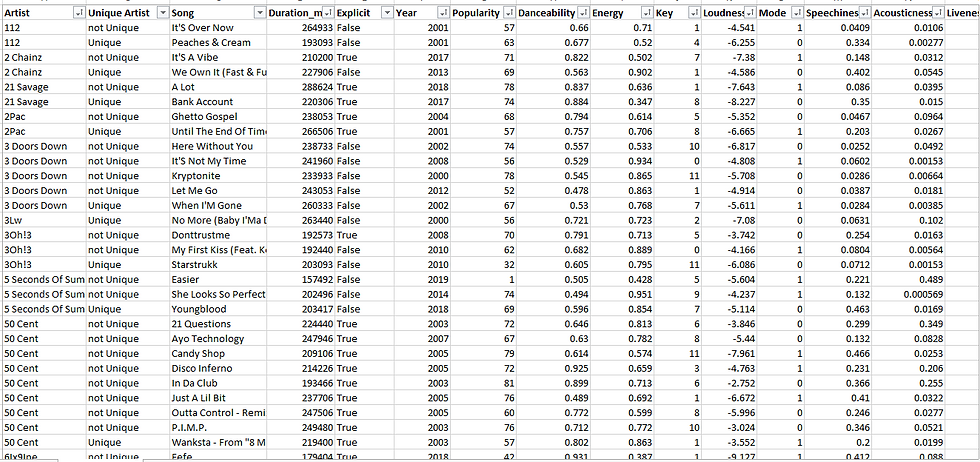The image size is (980, 462).
Task: Select the partly visible Liveness column header
Action: pos(962,13)
